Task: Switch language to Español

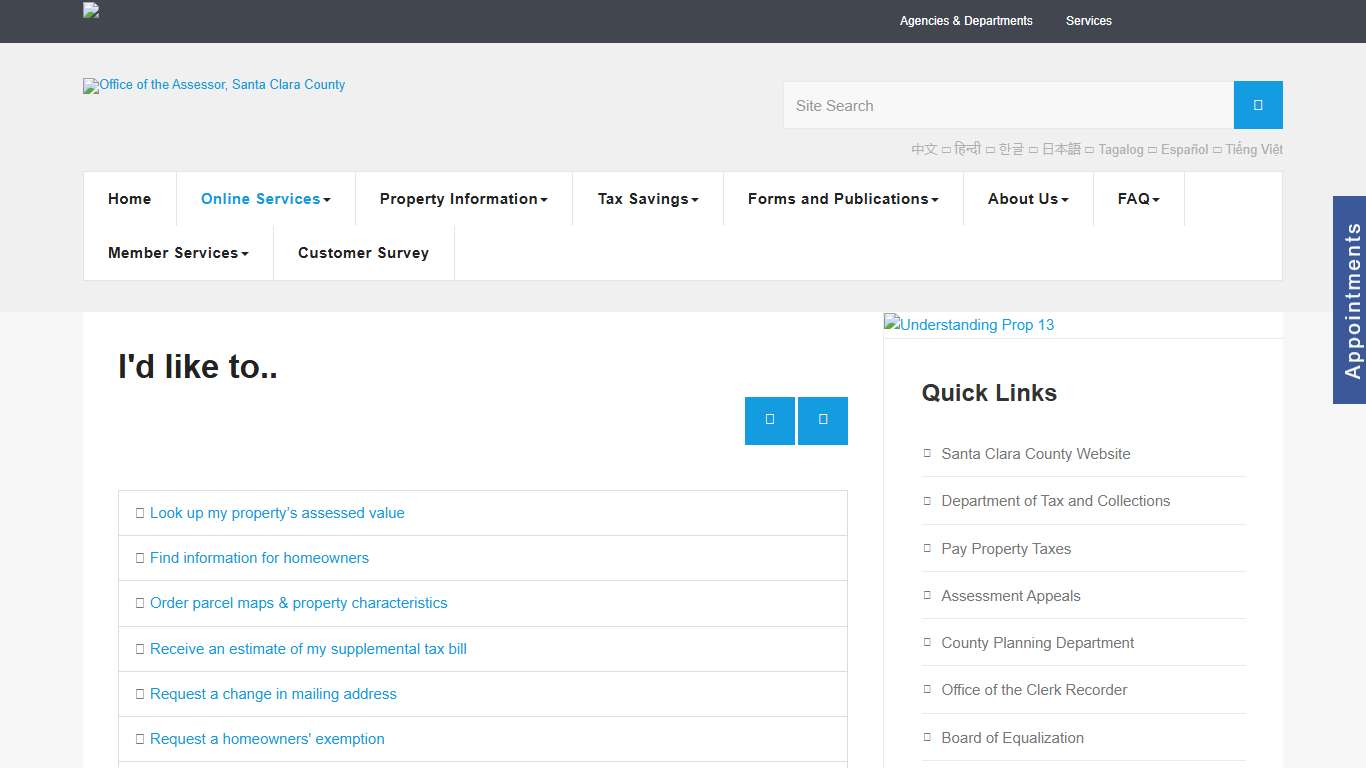Action: click(x=1184, y=149)
